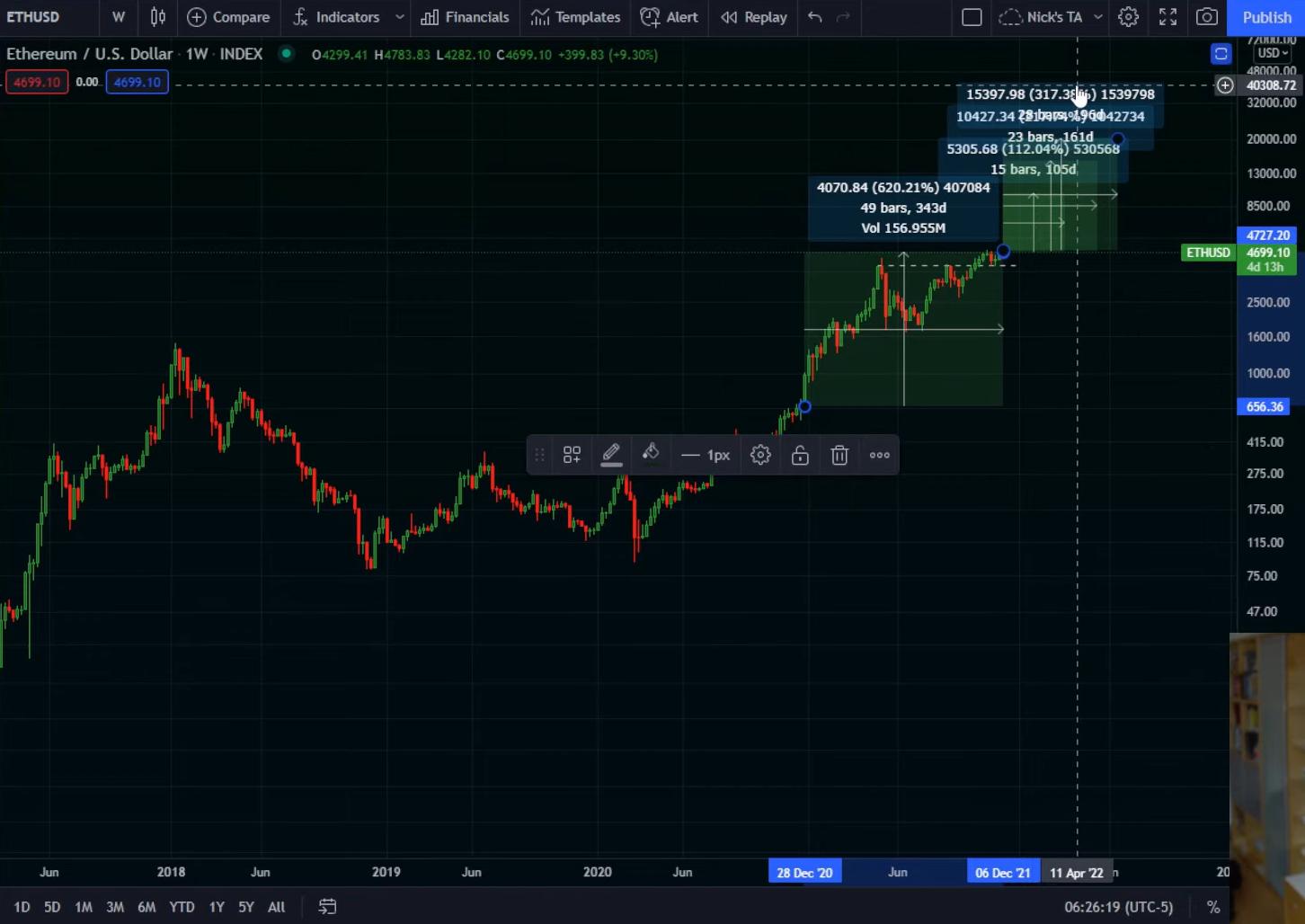Open the Nick's TA layout cloud menu
This screenshot has height=924, width=1305.
pos(1041,17)
